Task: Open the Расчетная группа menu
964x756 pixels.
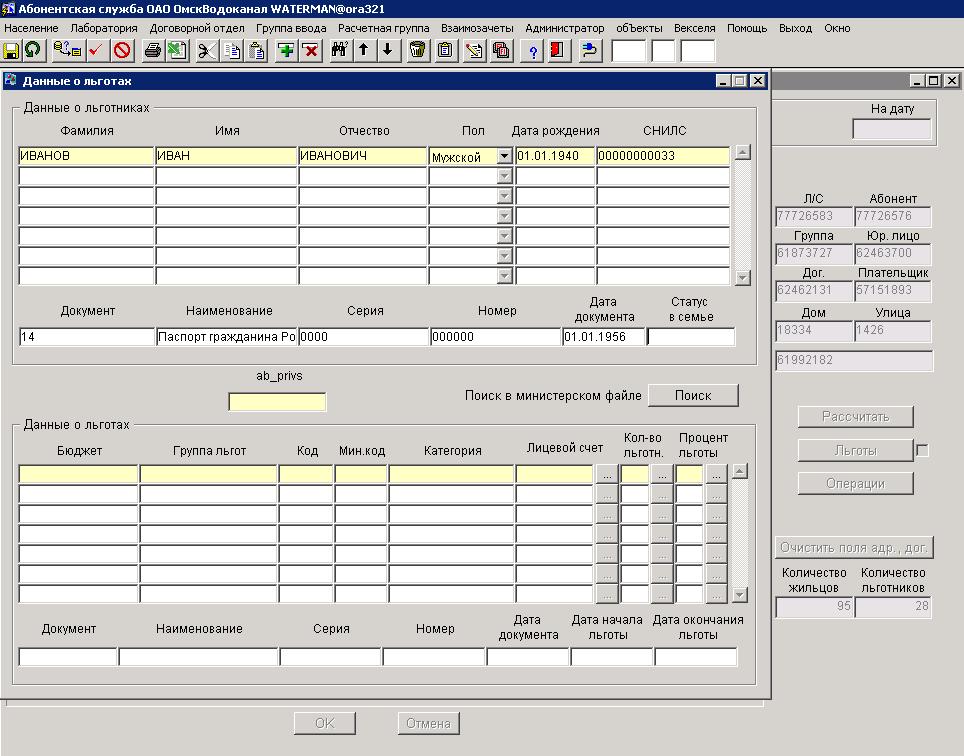Action: (383, 28)
